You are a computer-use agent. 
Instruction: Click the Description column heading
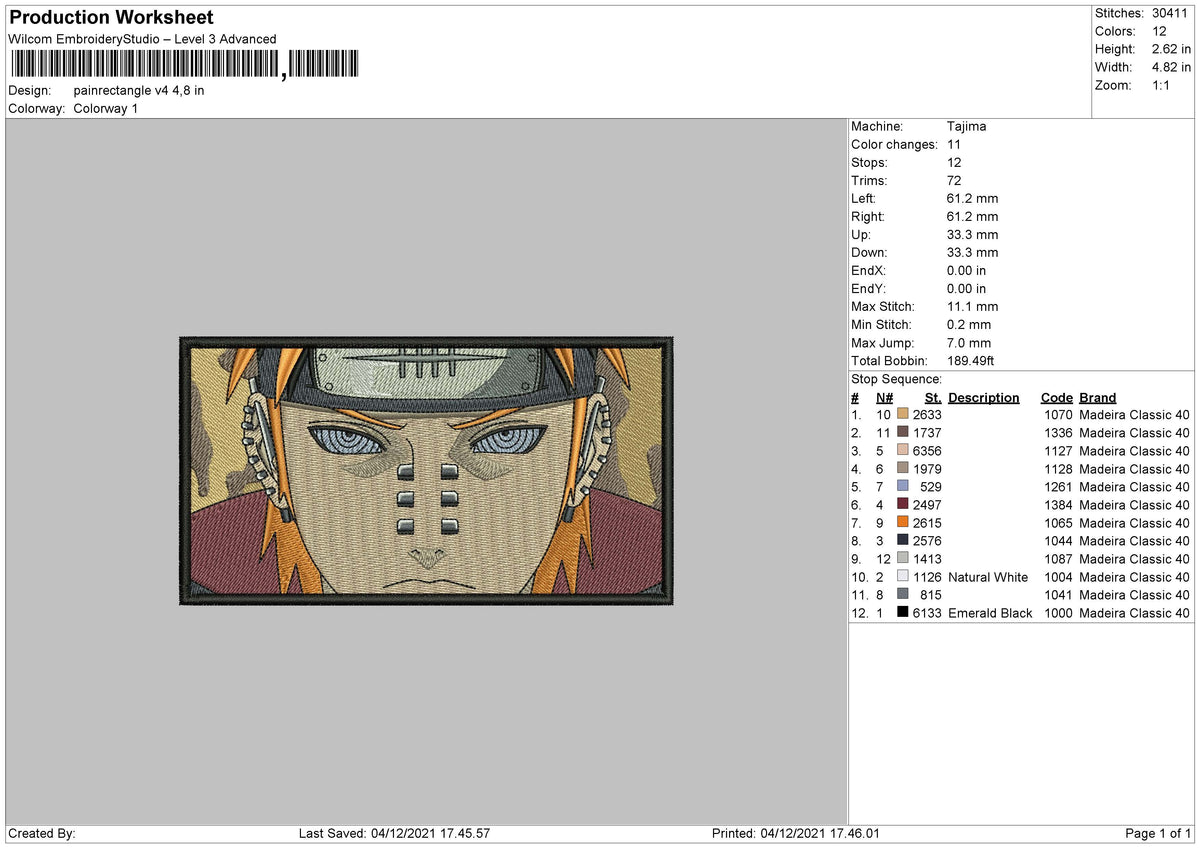984,397
